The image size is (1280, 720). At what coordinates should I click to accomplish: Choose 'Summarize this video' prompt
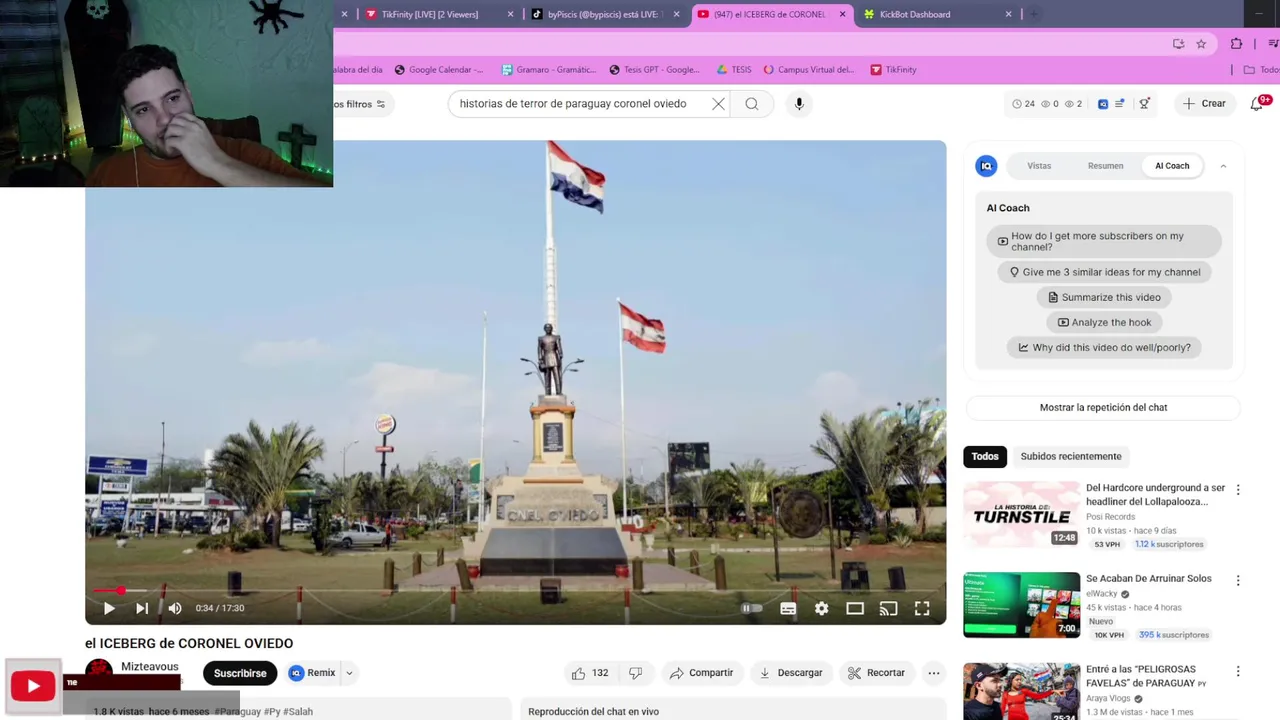tap(1104, 297)
